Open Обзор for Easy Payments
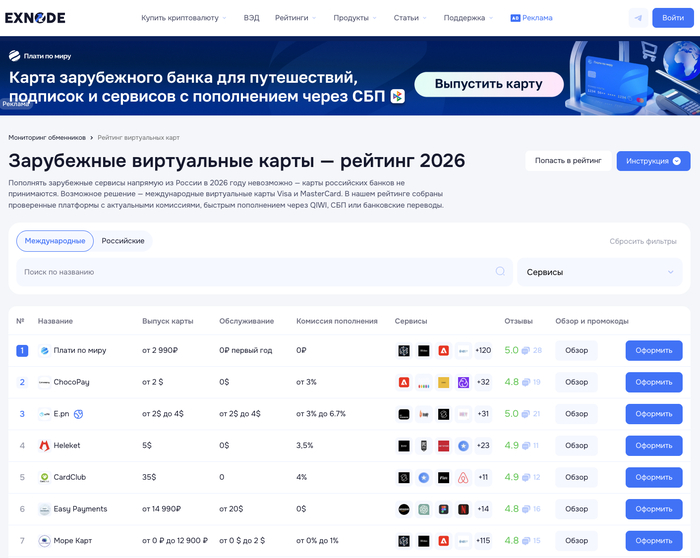Screen dimensions: 700x558 (576, 509)
